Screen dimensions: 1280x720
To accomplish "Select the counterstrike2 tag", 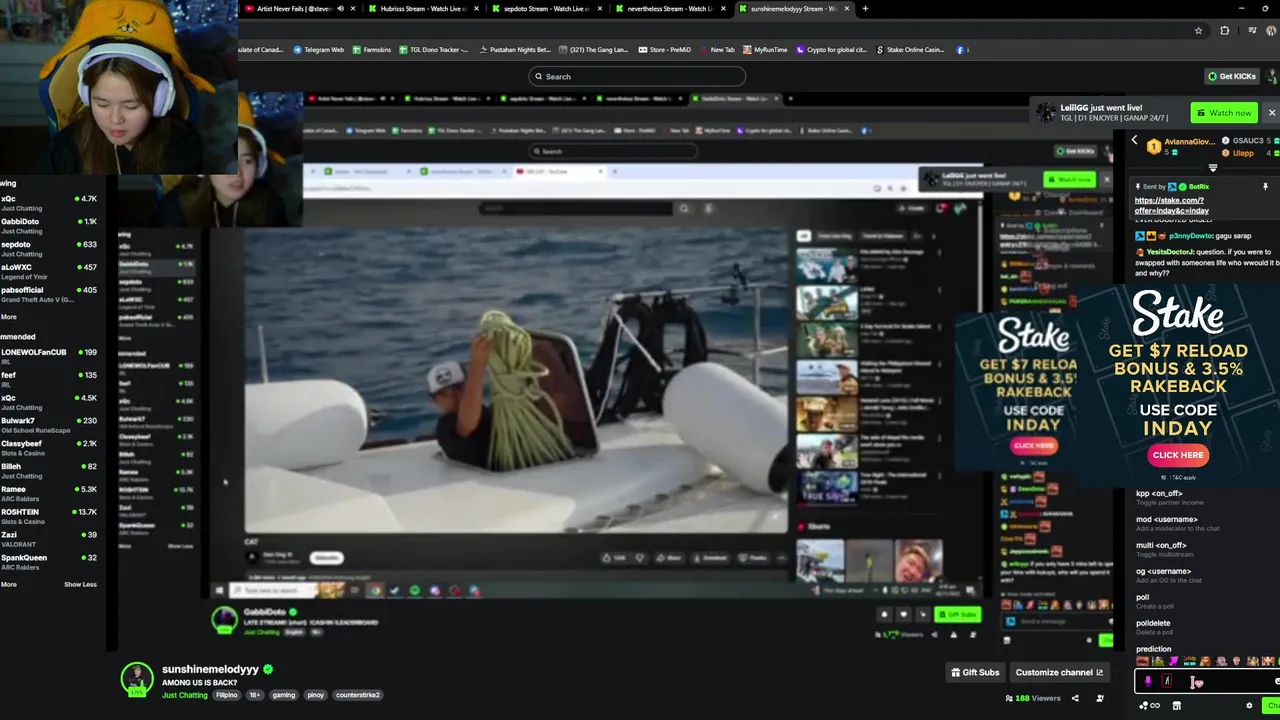I will (x=358, y=695).
